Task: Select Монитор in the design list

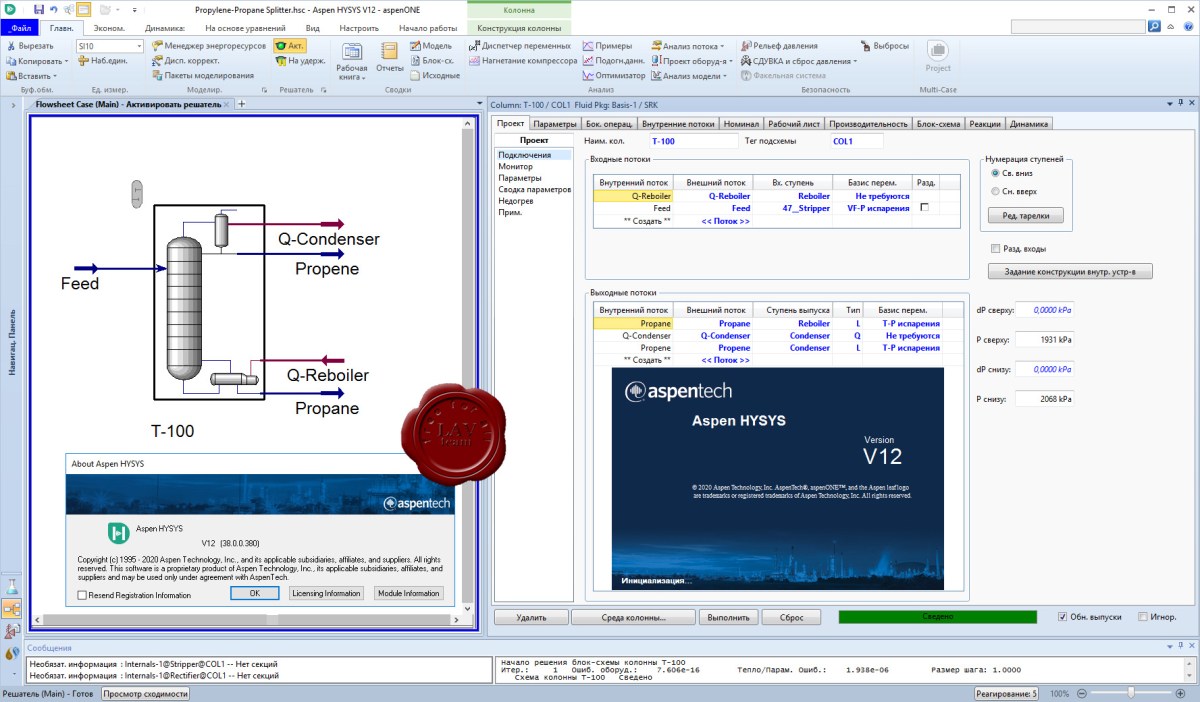Action: click(516, 166)
